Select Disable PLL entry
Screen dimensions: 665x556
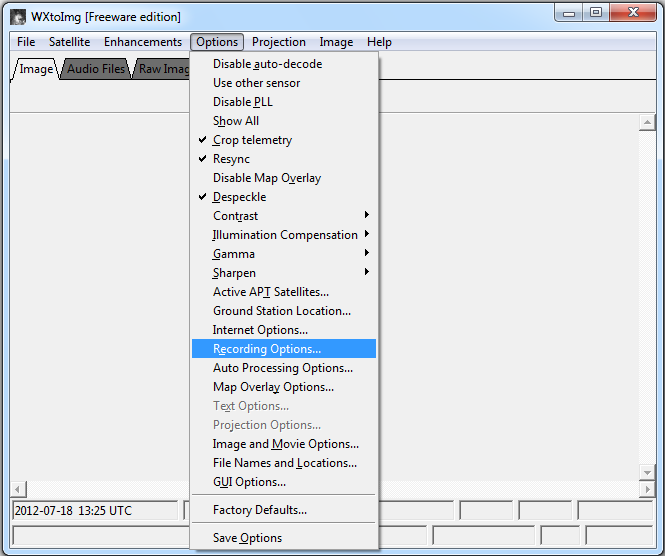click(x=284, y=102)
